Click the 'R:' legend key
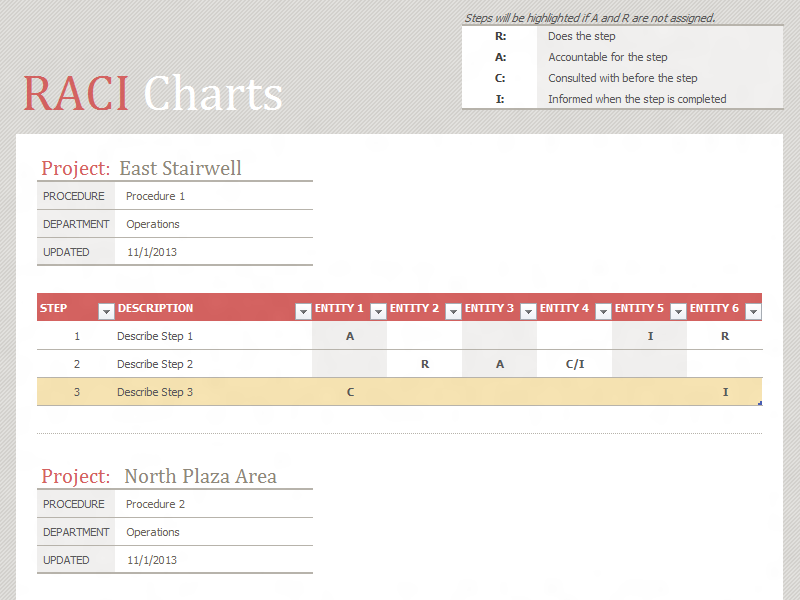800x600 pixels. (x=501, y=36)
